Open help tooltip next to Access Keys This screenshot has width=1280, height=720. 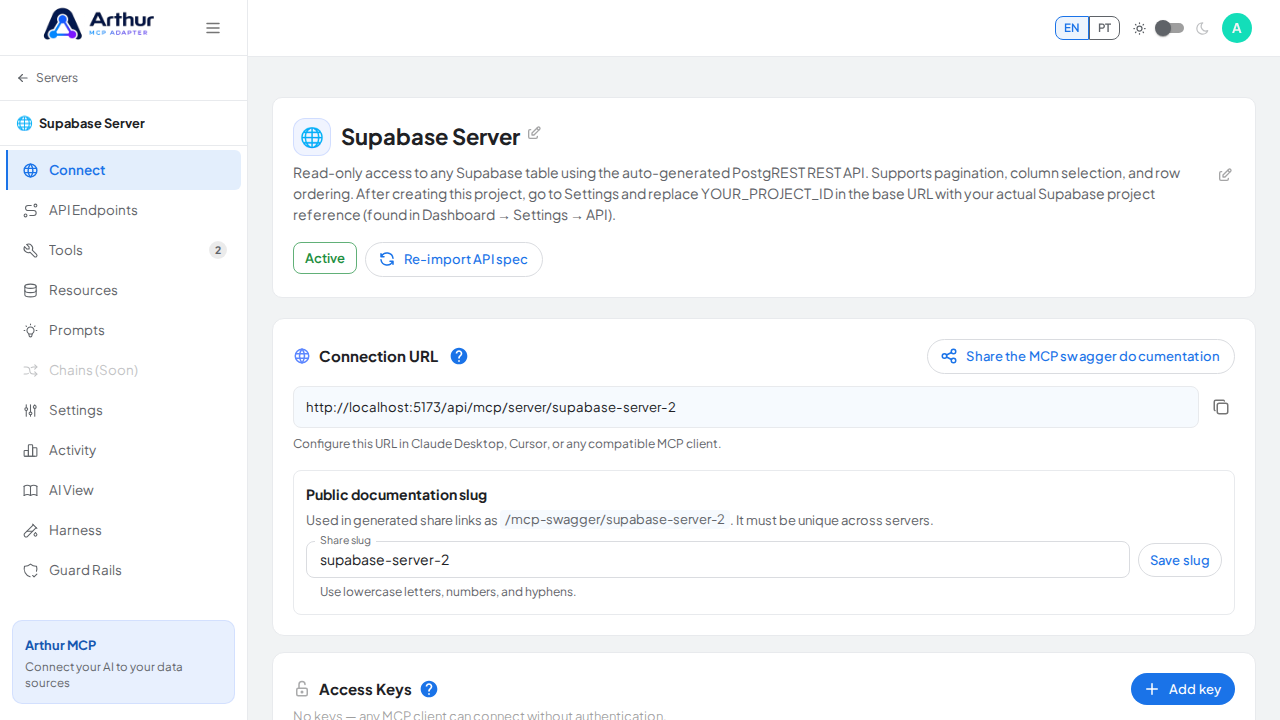coord(429,689)
